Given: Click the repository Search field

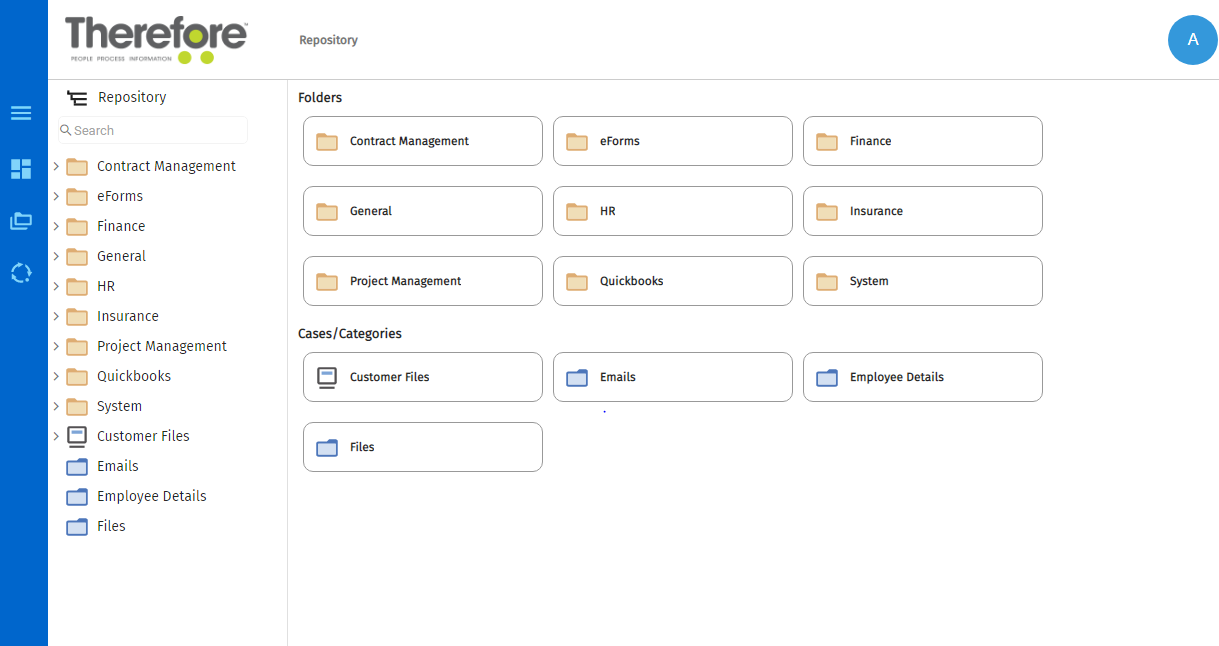Looking at the screenshot, I should [155, 130].
